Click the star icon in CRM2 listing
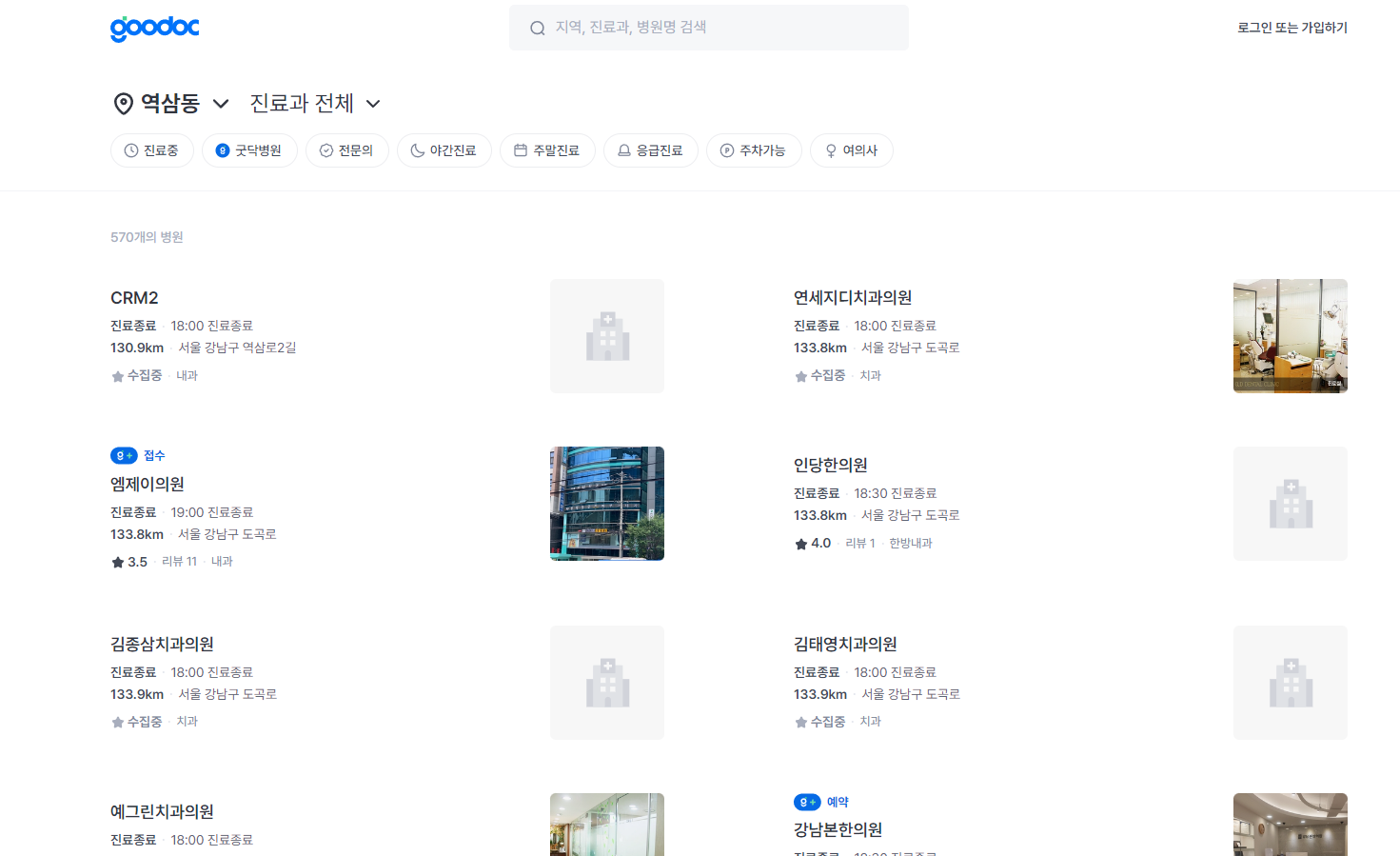 click(118, 377)
